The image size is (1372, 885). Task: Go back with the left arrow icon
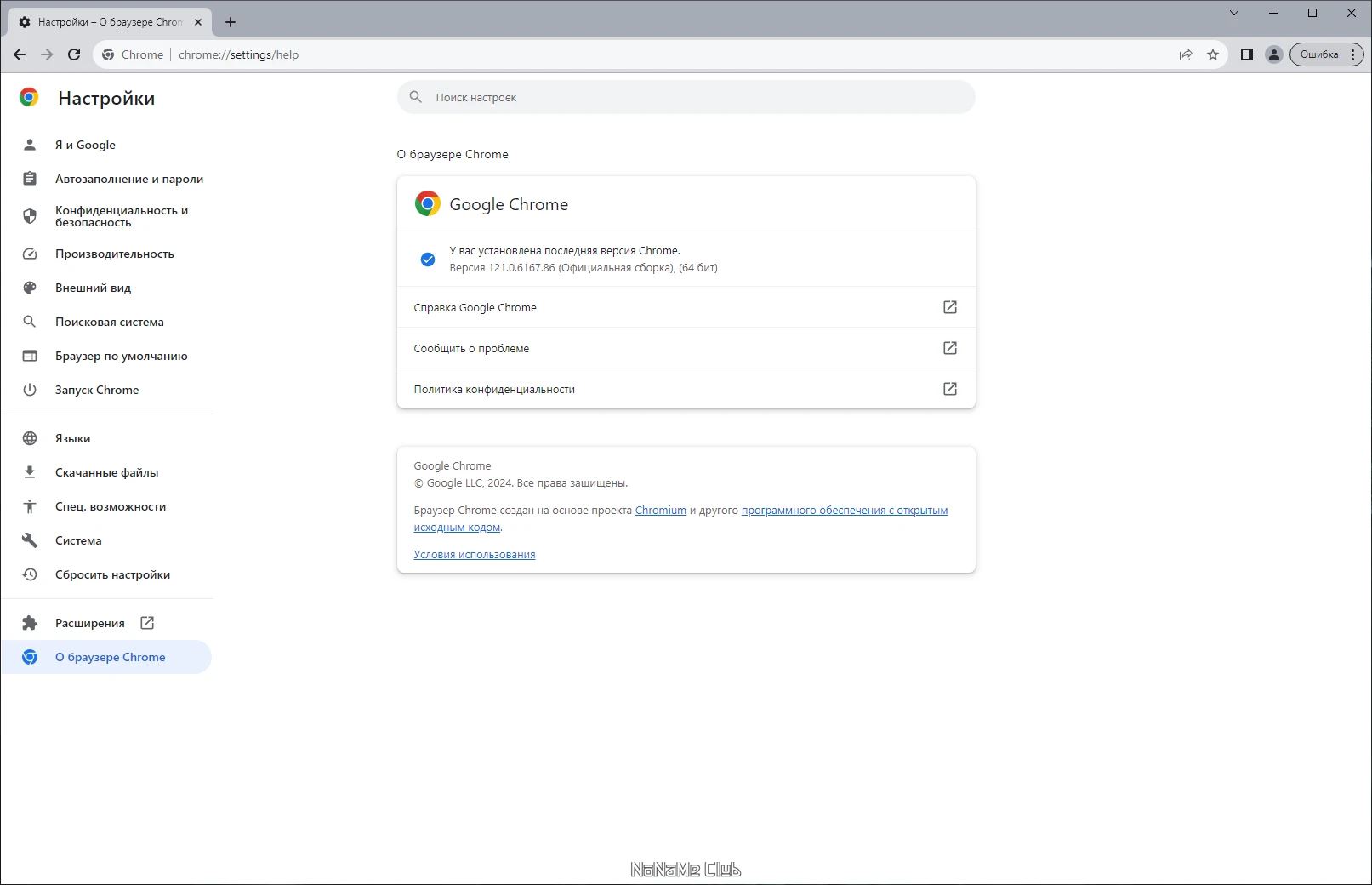20,54
